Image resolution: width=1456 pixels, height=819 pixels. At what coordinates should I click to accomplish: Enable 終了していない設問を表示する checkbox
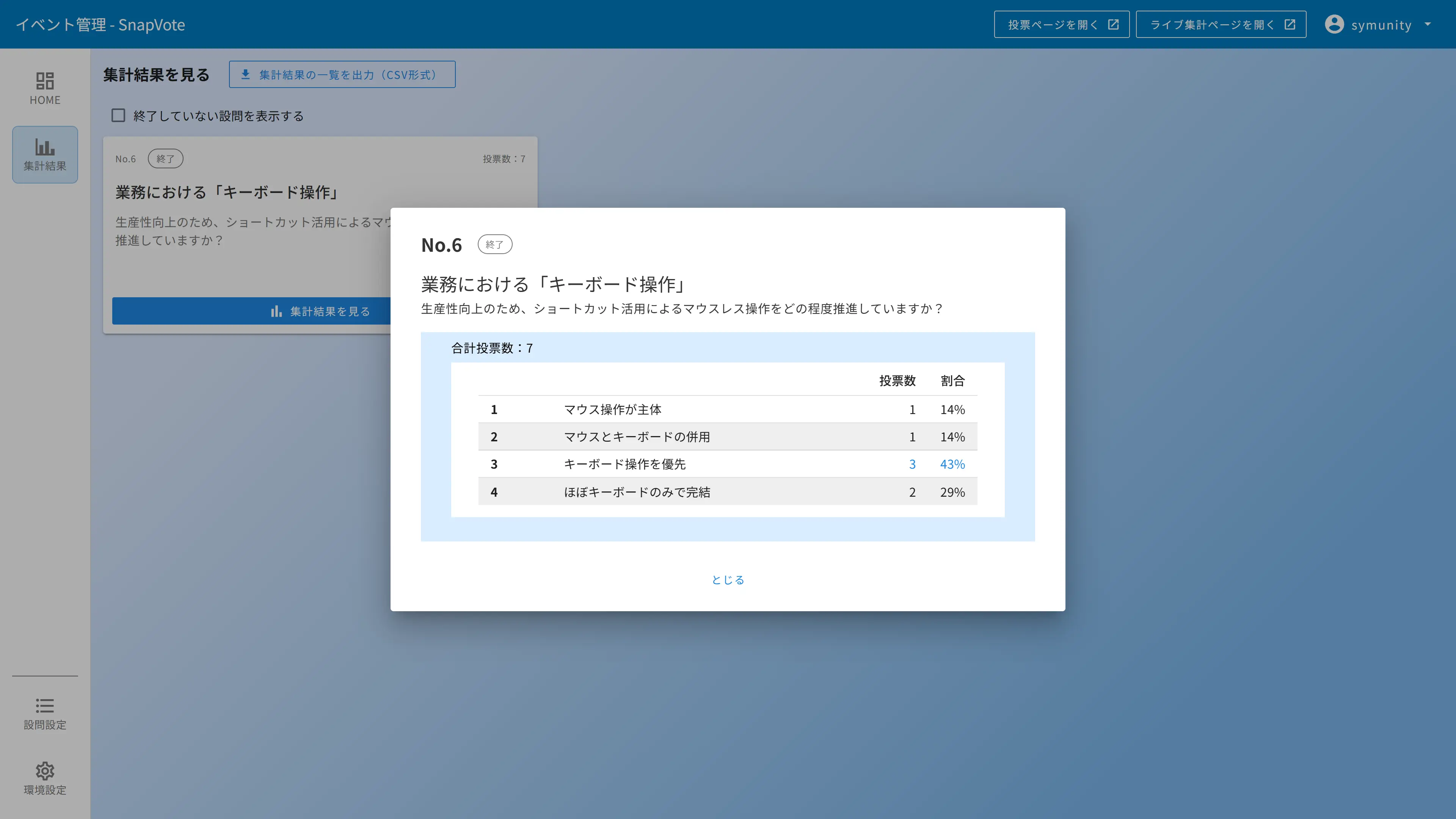coord(118,115)
